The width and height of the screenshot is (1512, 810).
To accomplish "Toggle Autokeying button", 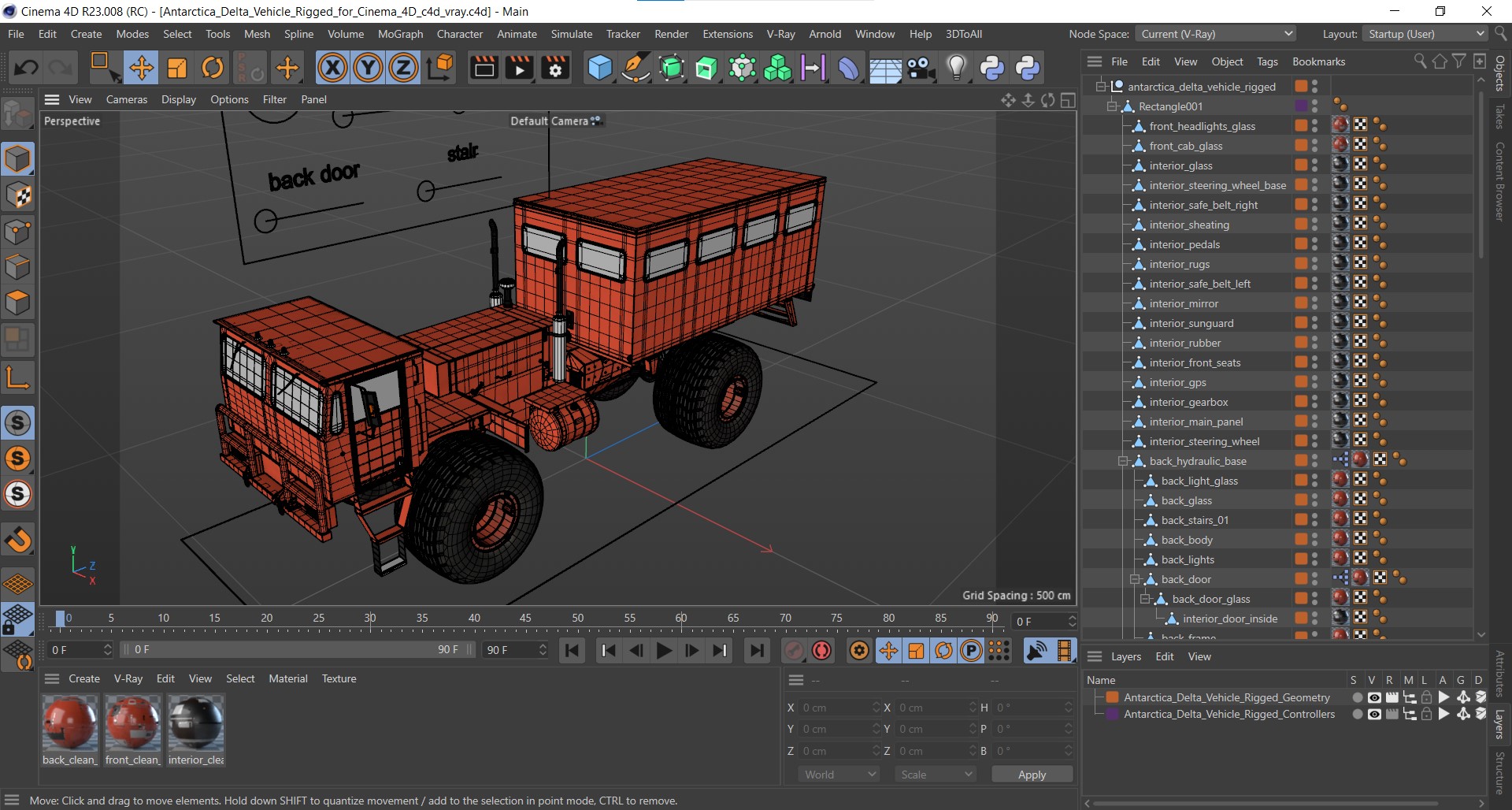I will click(x=822, y=650).
